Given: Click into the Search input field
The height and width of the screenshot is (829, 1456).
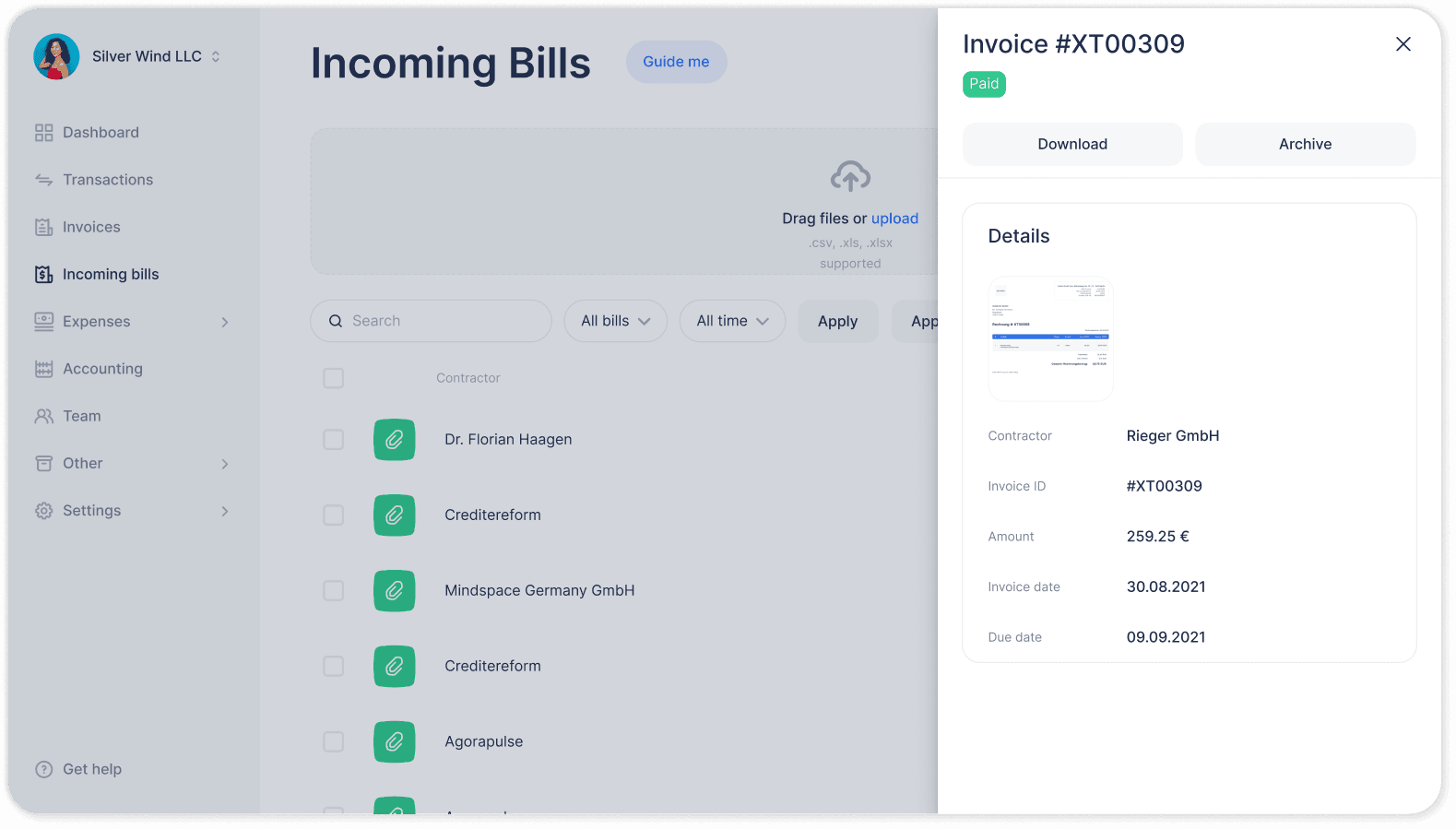Looking at the screenshot, I should click(431, 321).
